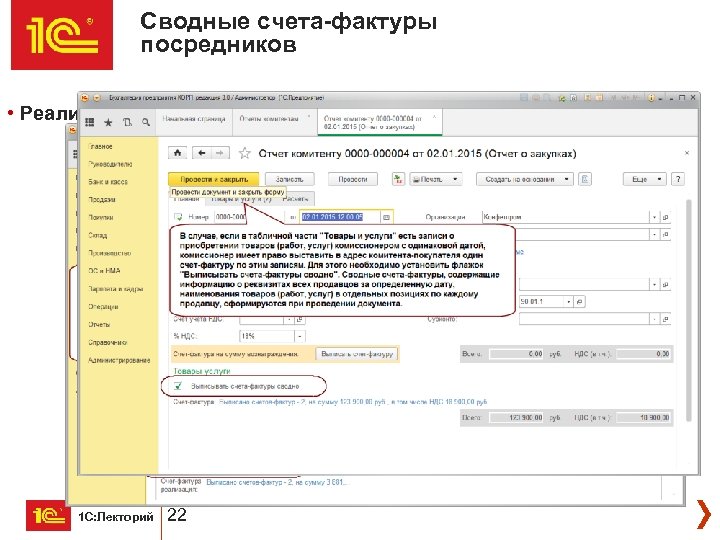The height and width of the screenshot is (540, 720).
Task: Expand the % НДС 18% dropdown
Action: (299, 336)
